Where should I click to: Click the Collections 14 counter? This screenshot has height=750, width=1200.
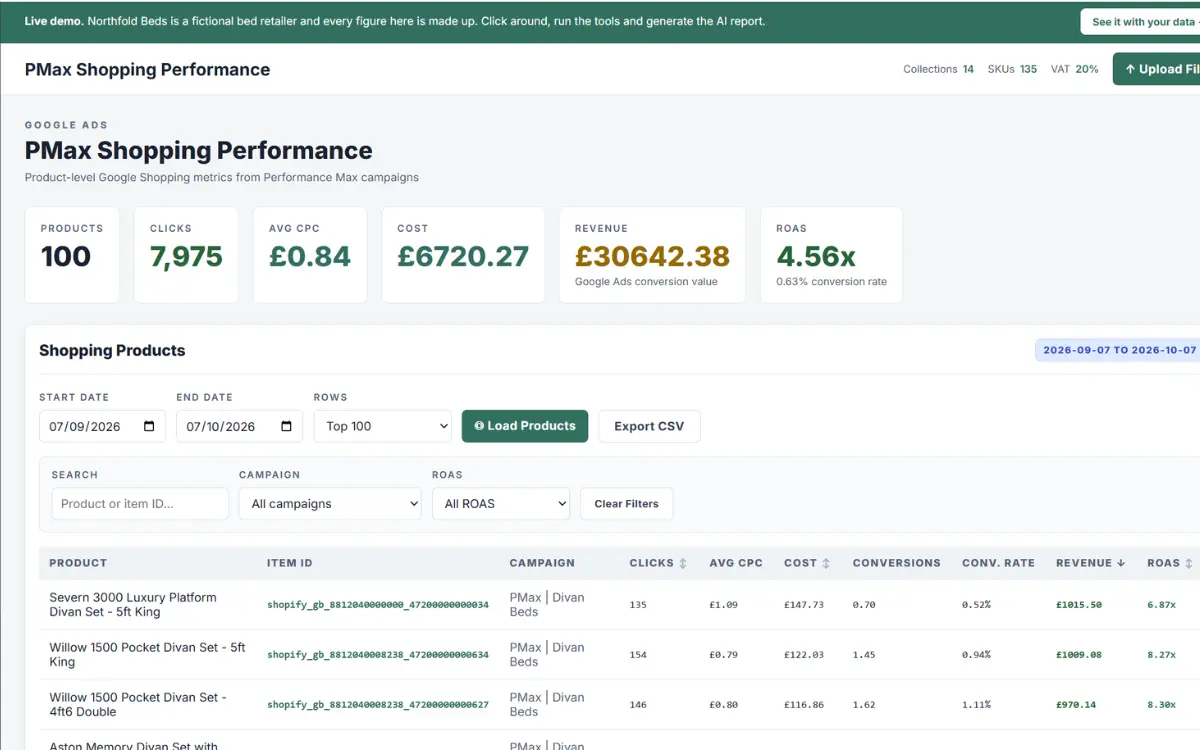[938, 69]
